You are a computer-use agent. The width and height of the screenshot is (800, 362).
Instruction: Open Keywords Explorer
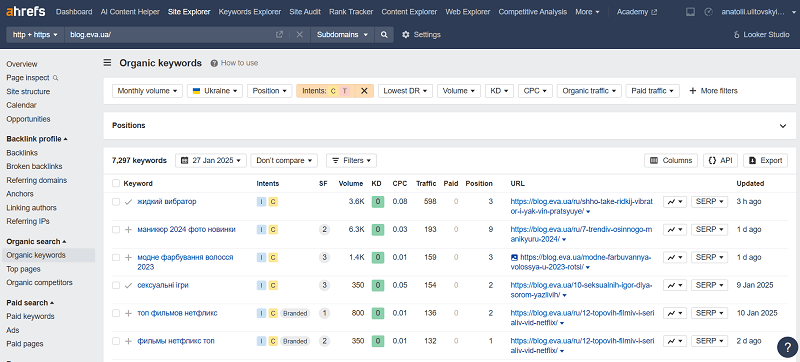[x=249, y=12]
